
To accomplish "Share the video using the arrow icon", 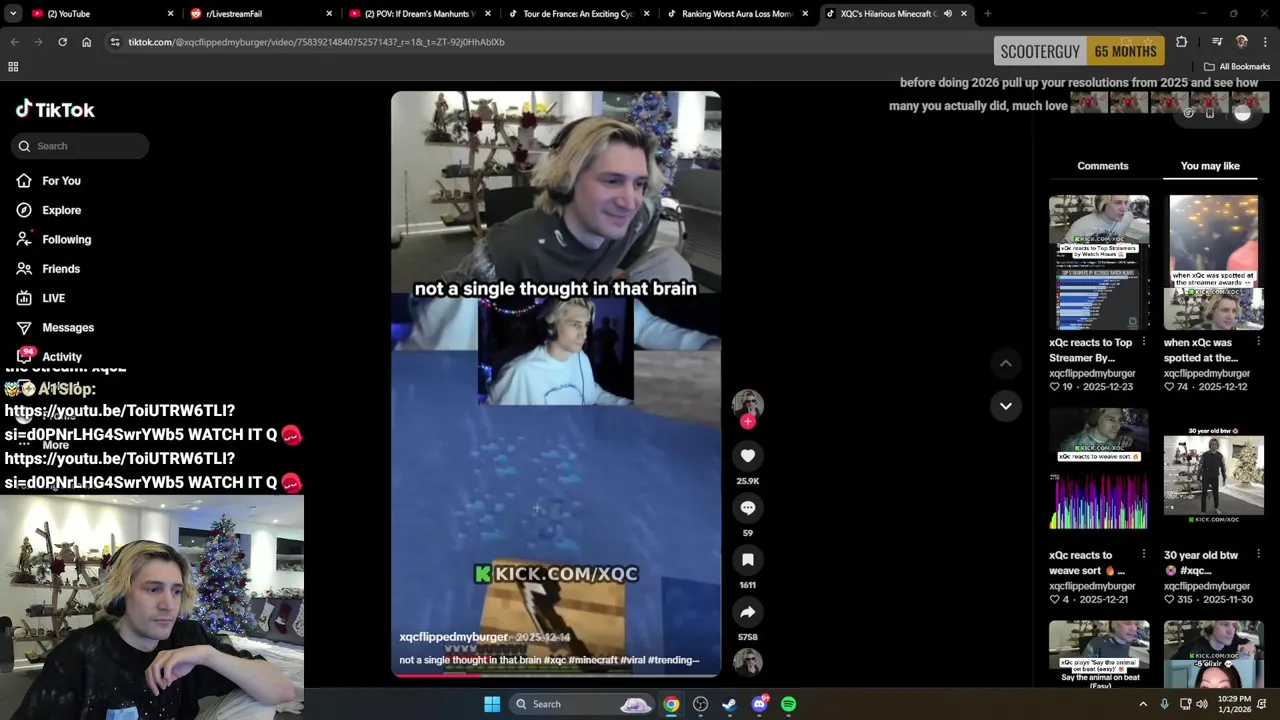I will (x=747, y=612).
